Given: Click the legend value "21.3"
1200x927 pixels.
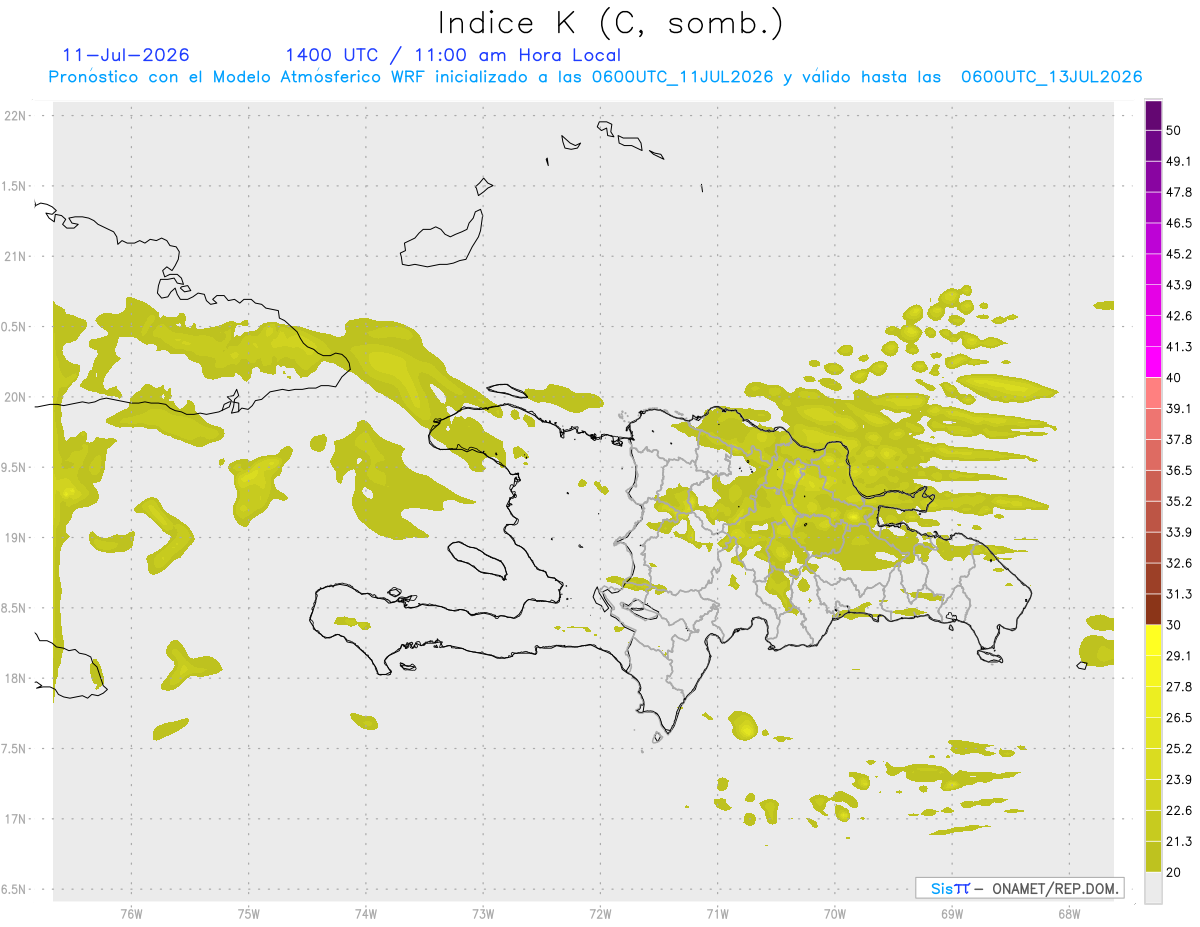Looking at the screenshot, I should tap(1180, 842).
